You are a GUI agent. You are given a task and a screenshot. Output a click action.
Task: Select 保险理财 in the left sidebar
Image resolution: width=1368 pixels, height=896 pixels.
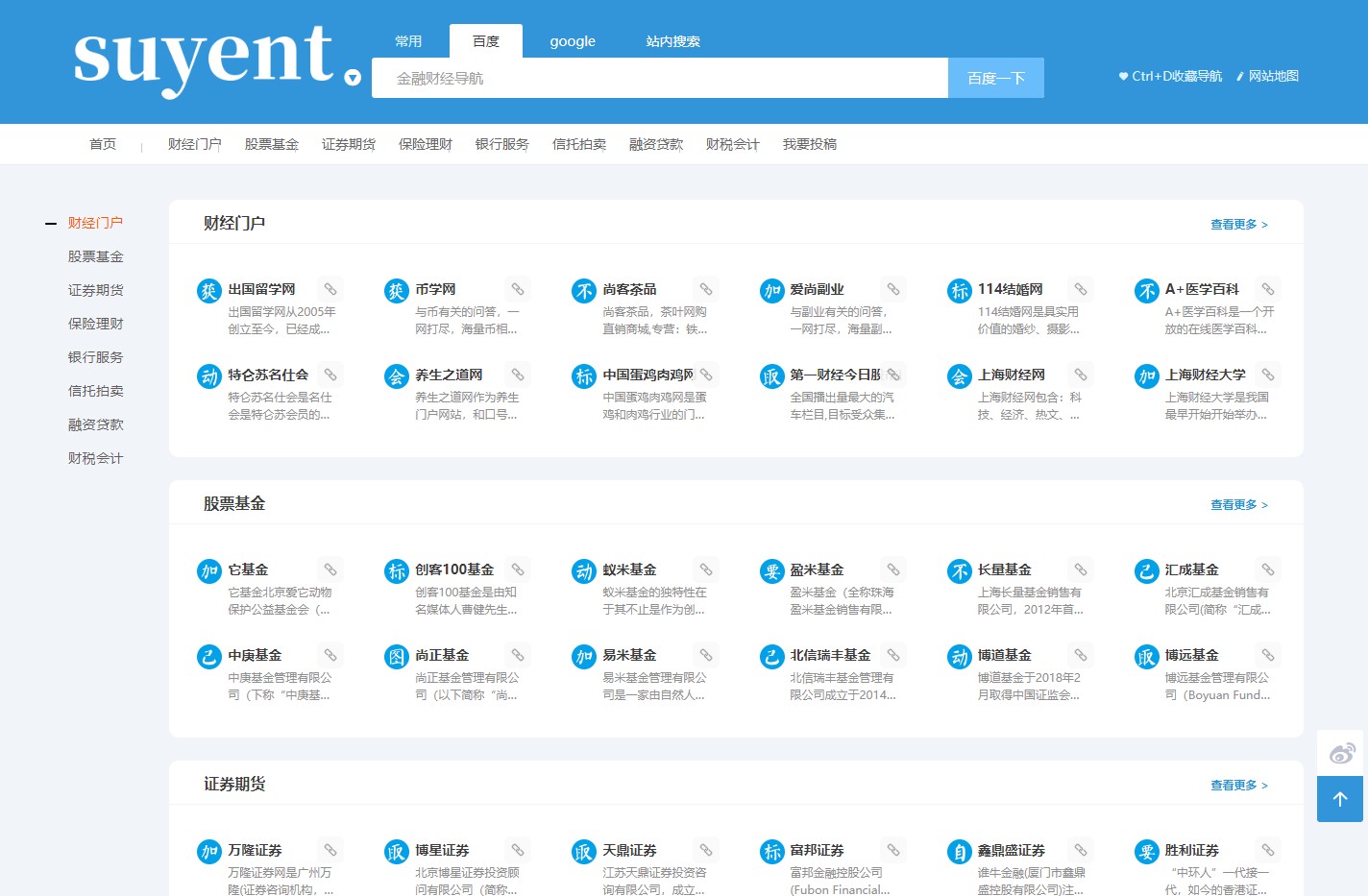95,324
